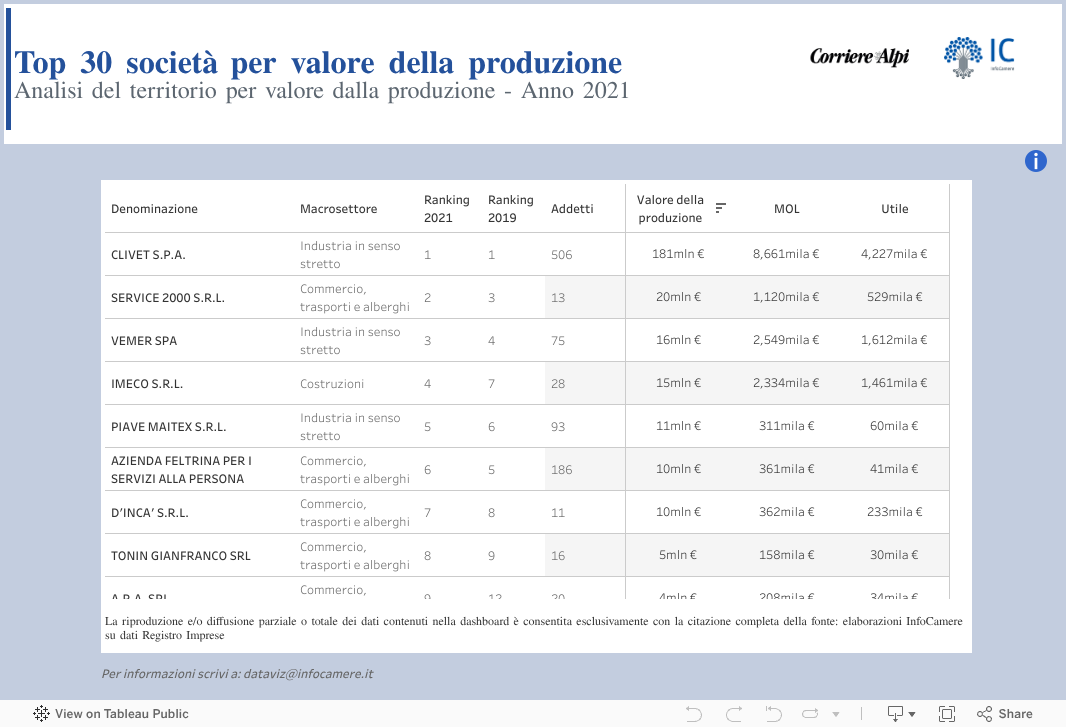Click the sort icon beside Valore della produzione
This screenshot has width=1066, height=727.
click(720, 208)
